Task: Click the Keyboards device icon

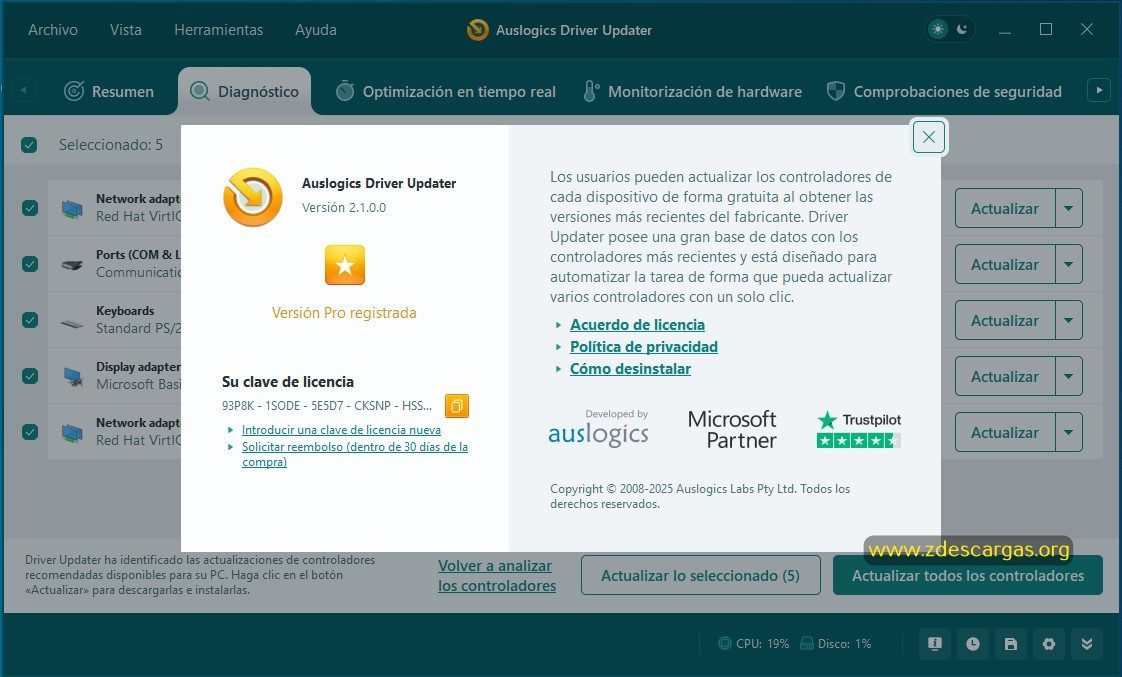Action: point(72,323)
